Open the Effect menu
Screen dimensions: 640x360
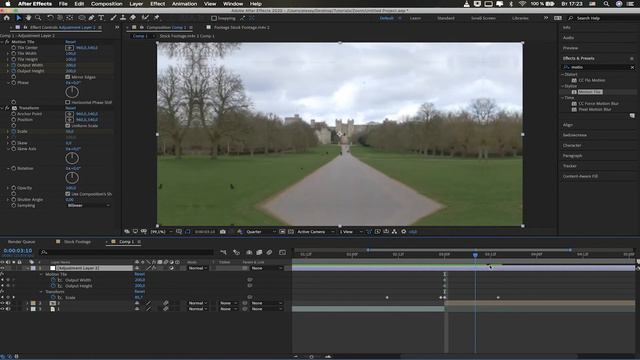pyautogui.click(x=157, y=4)
